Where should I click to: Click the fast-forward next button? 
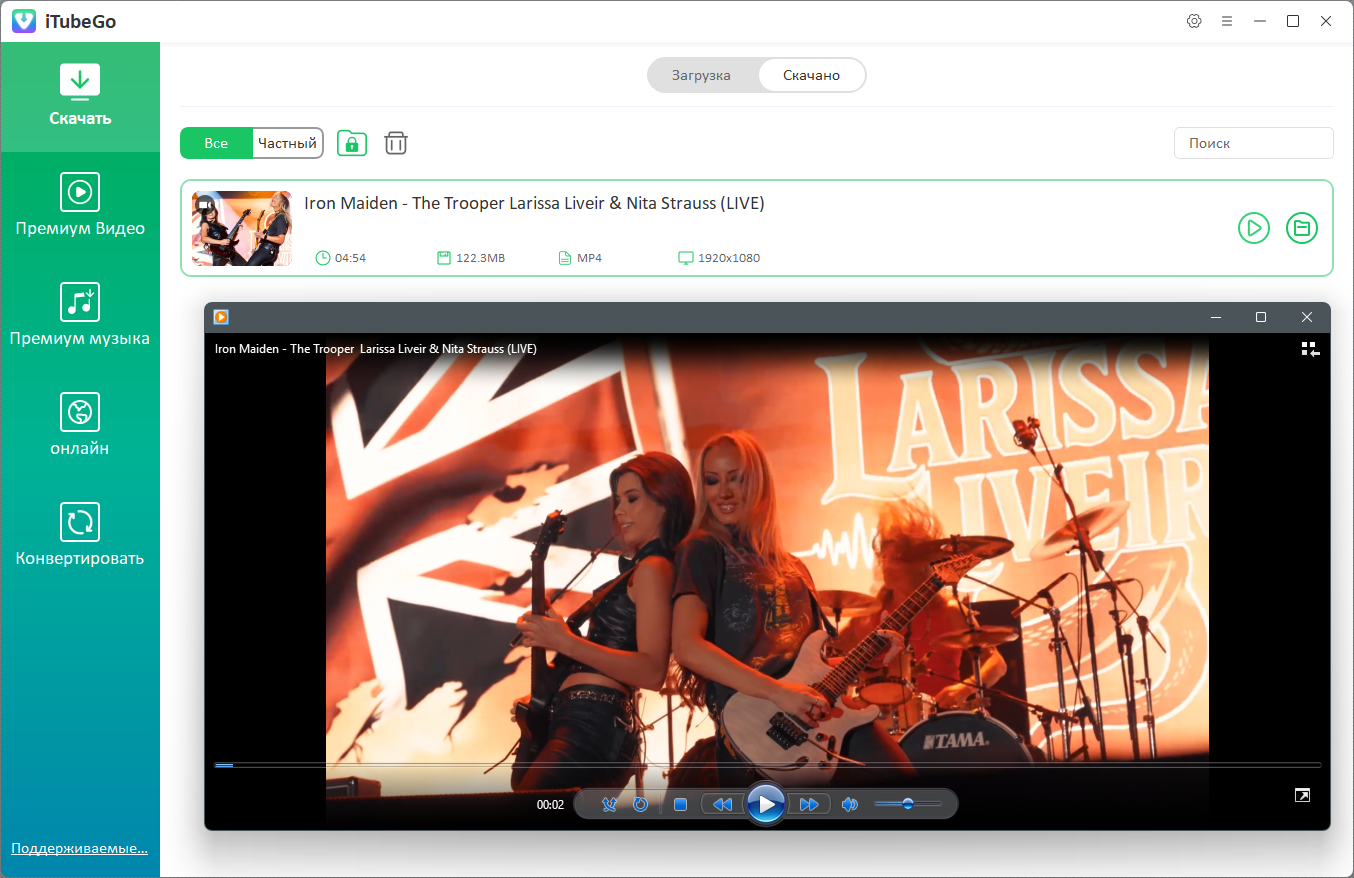pos(809,804)
